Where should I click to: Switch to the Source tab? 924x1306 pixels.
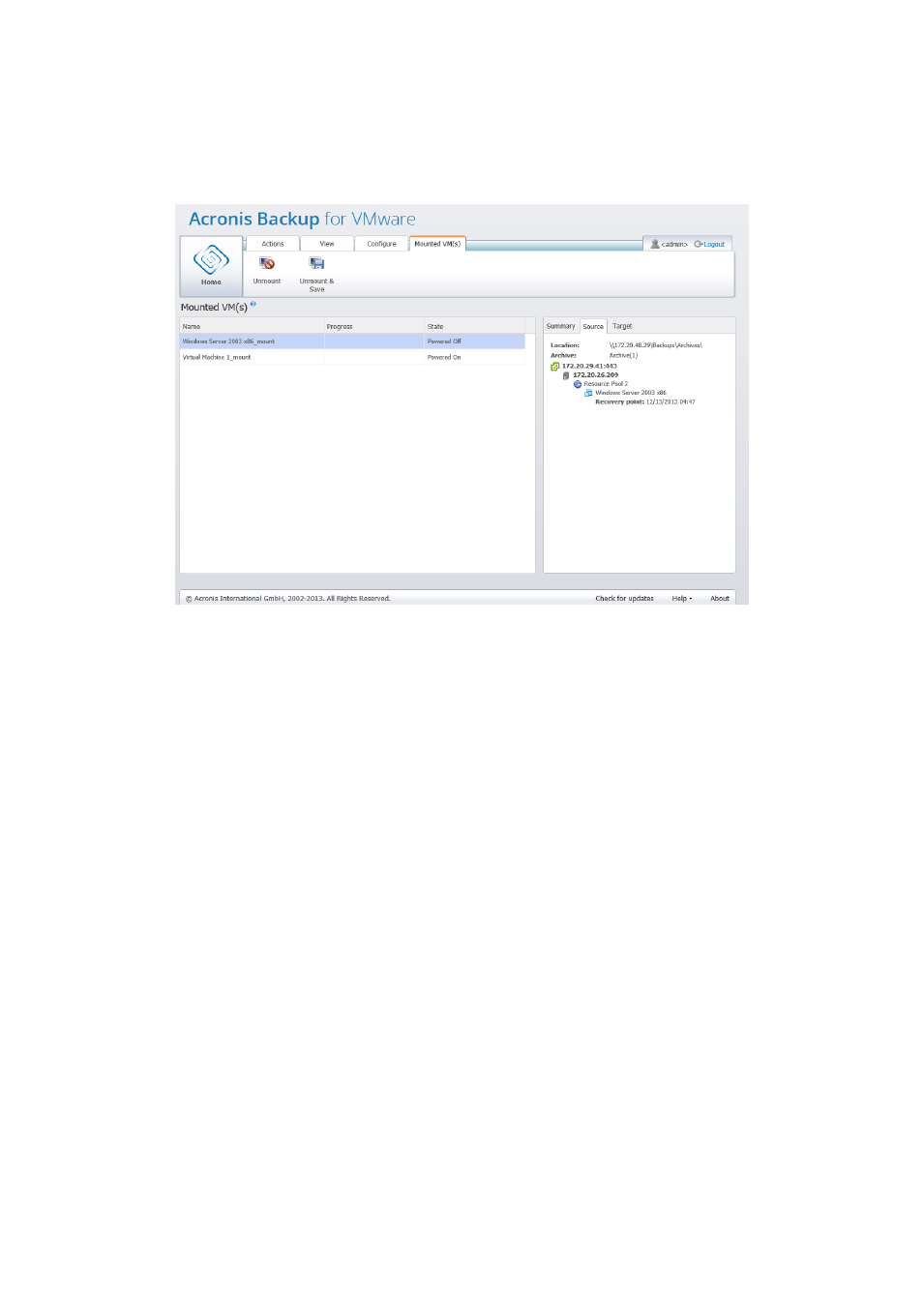click(593, 326)
